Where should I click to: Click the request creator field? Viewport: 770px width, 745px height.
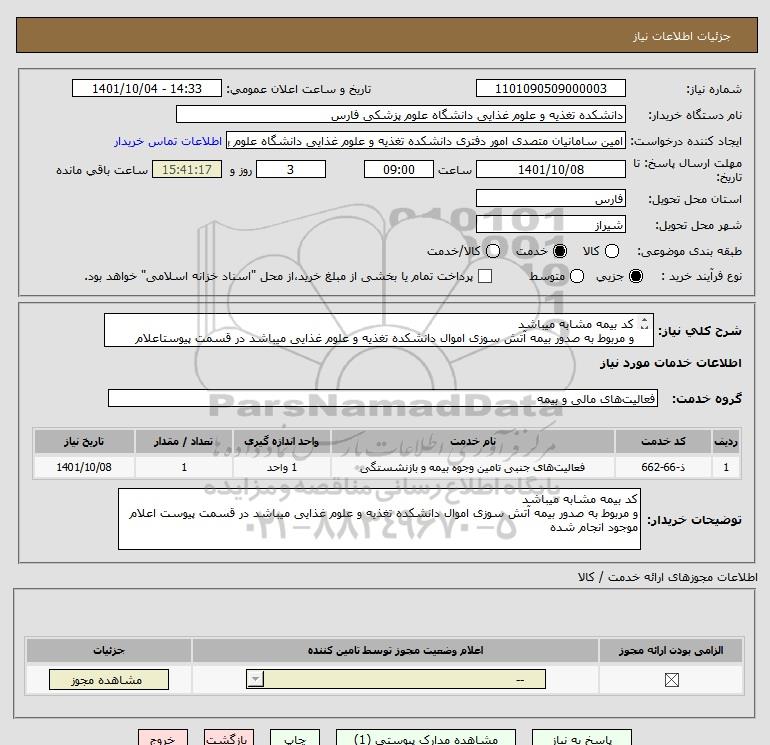click(426, 140)
